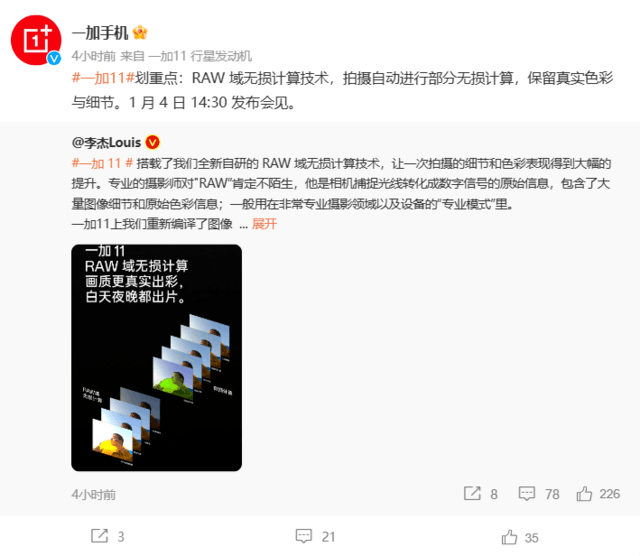Click the blue verified badge on avatar
Viewport: 640px width, 556px height.
coord(54,58)
